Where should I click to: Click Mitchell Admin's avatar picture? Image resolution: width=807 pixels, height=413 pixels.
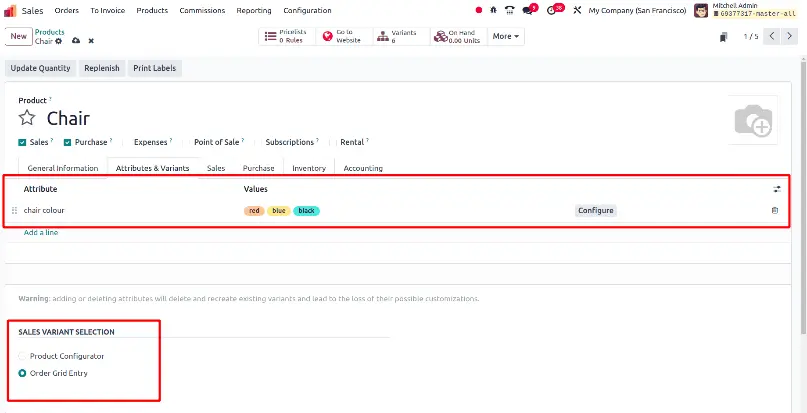701,10
